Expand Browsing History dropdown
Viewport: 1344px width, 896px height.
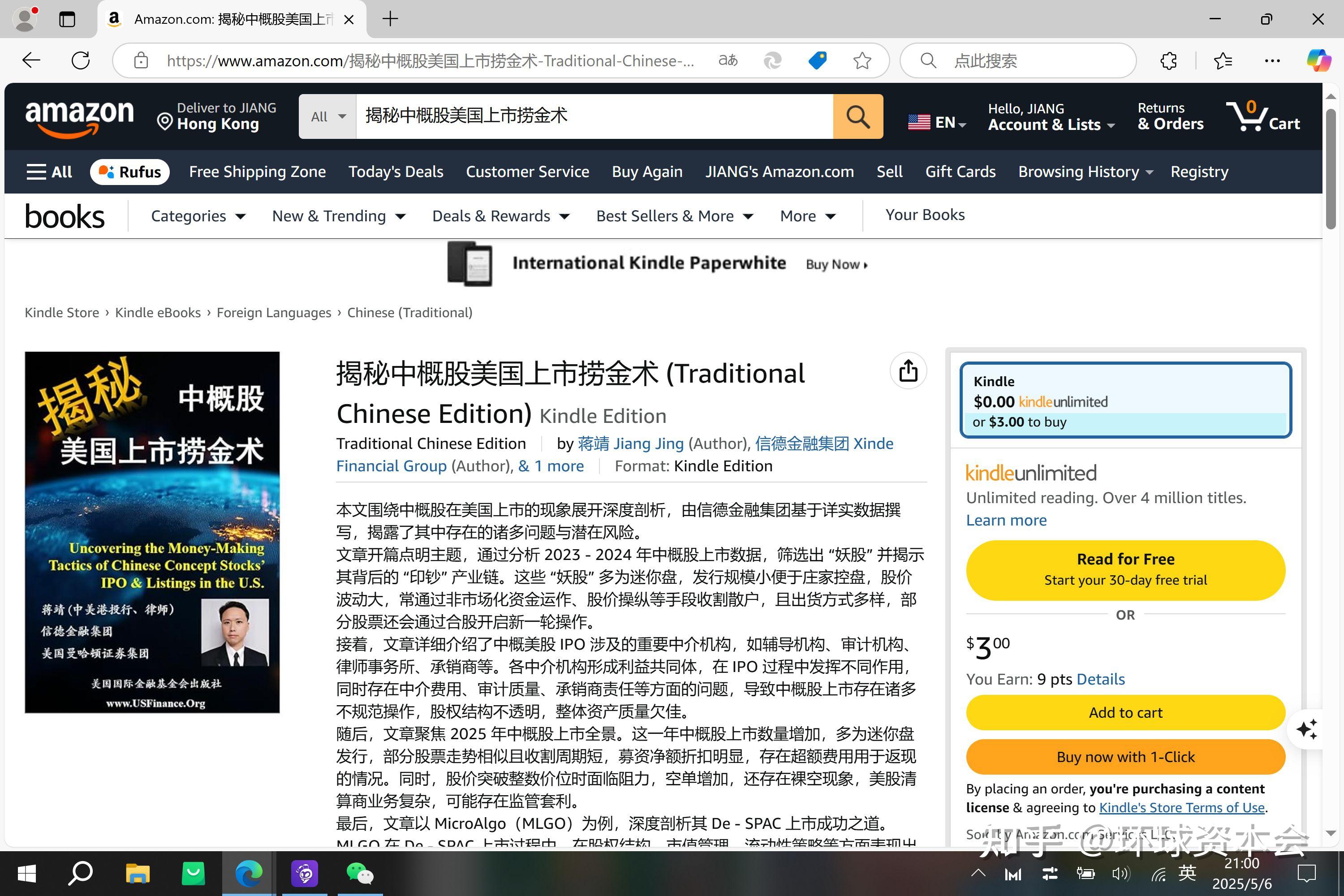(1085, 172)
